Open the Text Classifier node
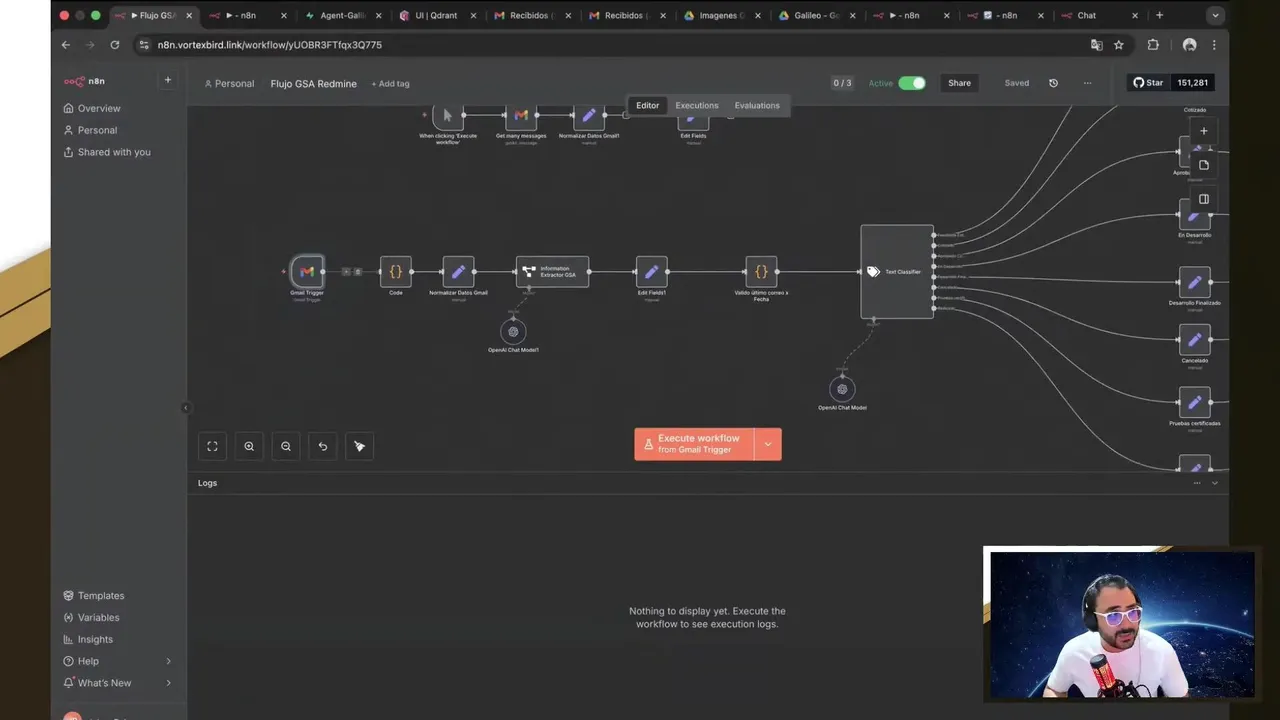This screenshot has width=1280, height=720. click(x=897, y=271)
